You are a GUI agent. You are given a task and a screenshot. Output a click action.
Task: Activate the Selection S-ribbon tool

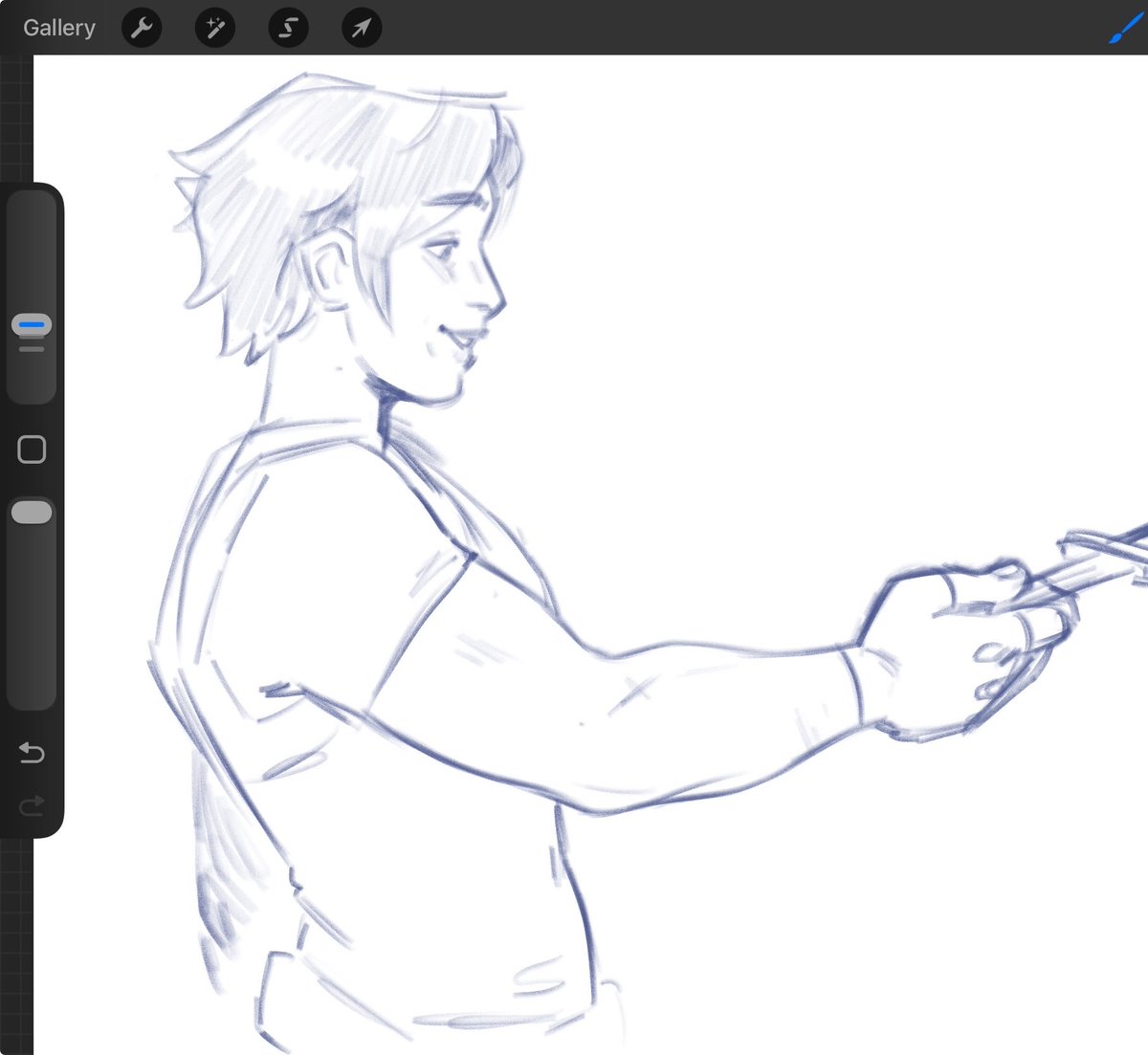(x=288, y=28)
